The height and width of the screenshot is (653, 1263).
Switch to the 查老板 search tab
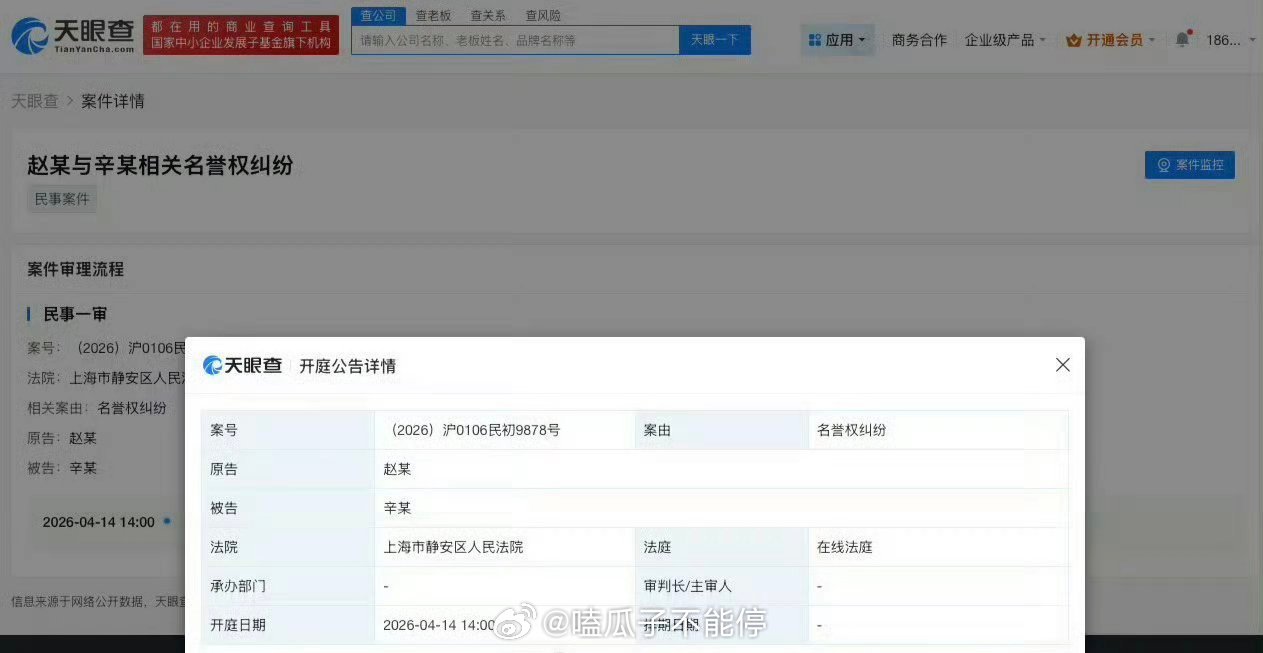click(432, 15)
